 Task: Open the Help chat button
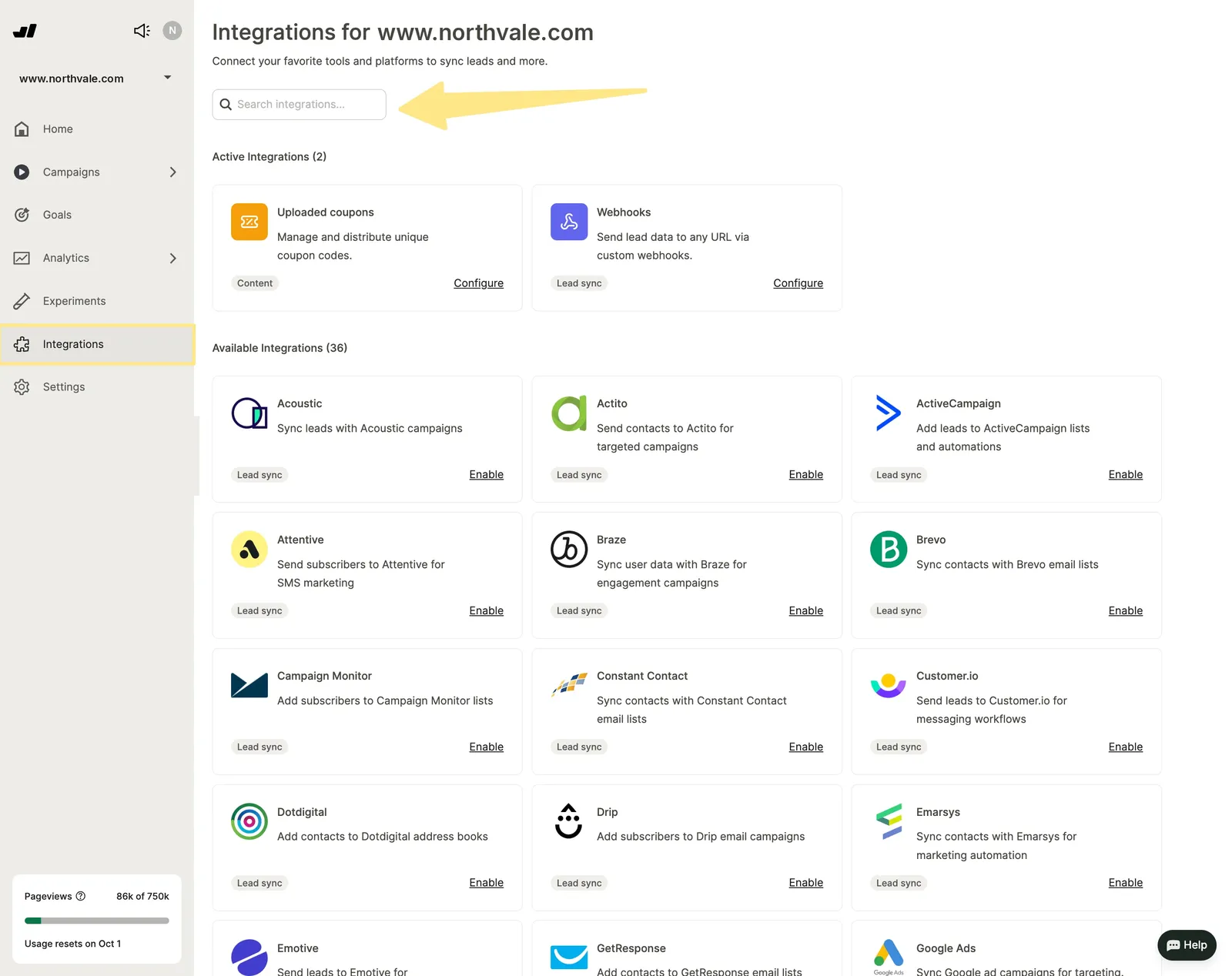tap(1187, 945)
